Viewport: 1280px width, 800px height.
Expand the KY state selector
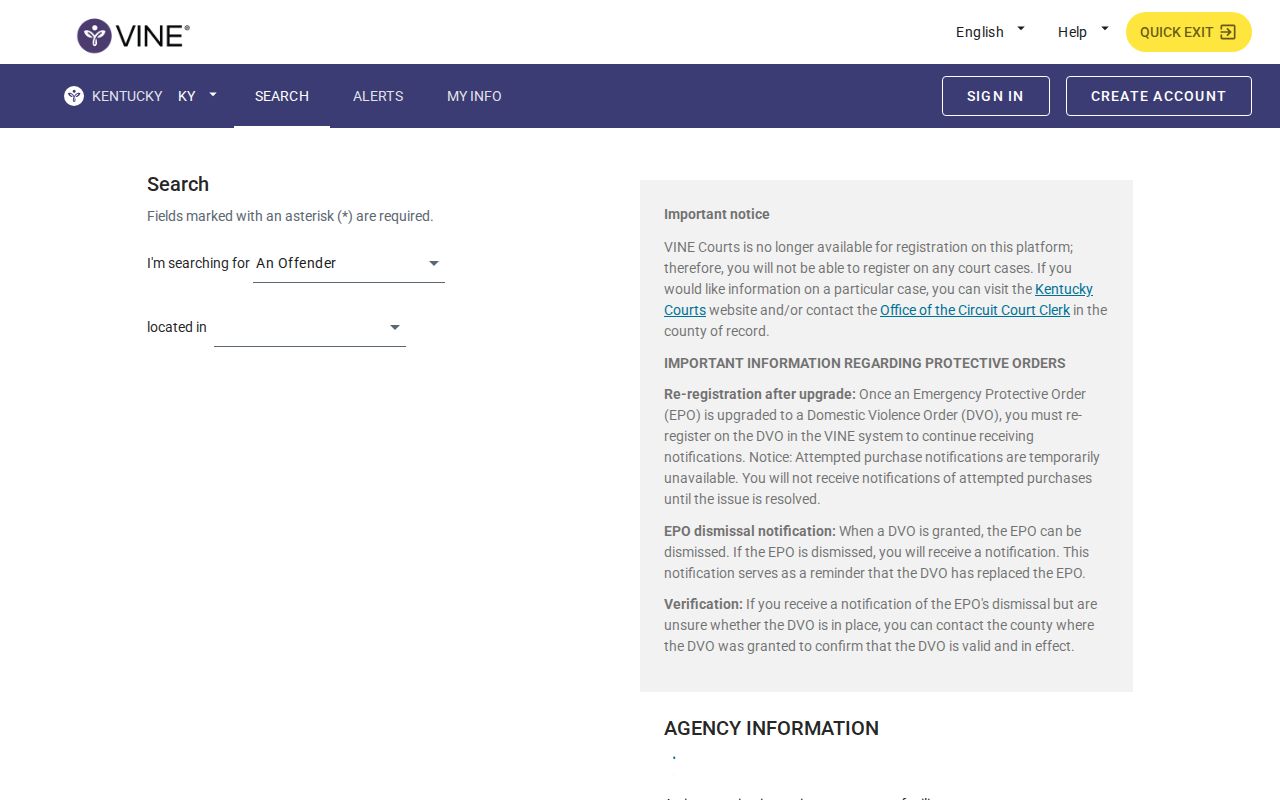[x=197, y=96]
